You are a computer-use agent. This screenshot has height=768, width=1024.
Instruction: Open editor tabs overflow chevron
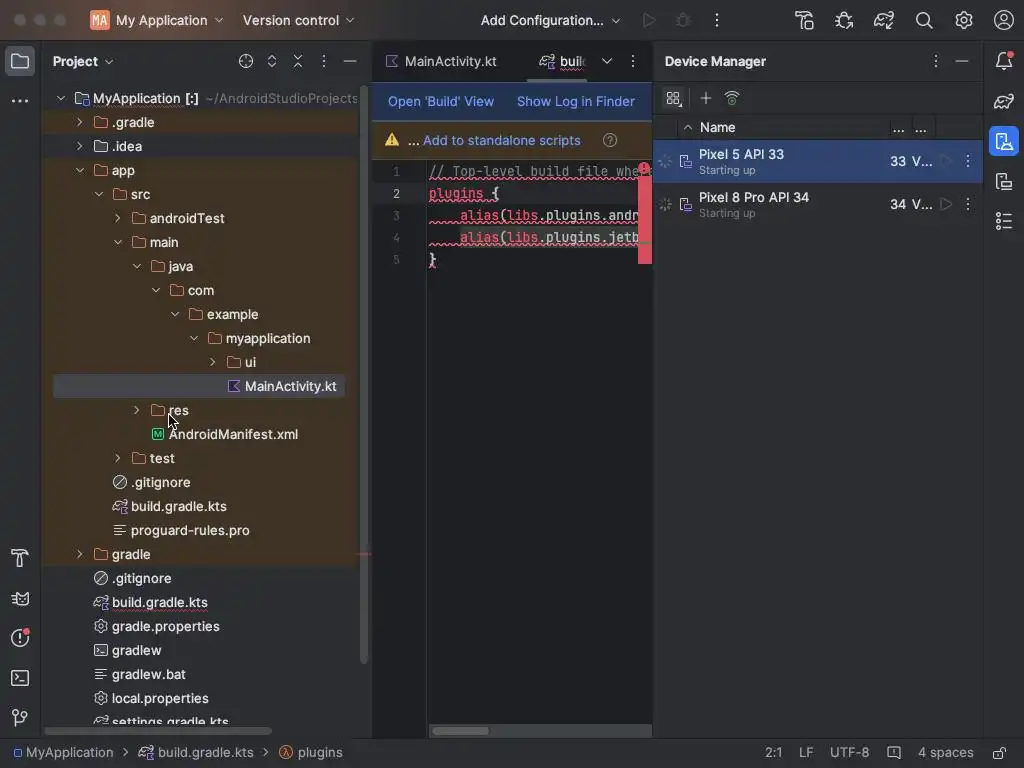(607, 61)
